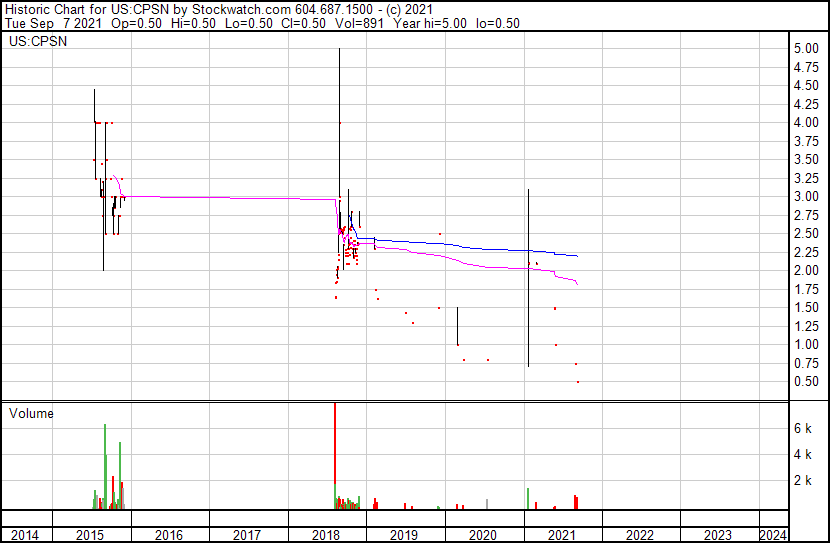Click the red trade dot at 0.50
This screenshot has width=830, height=543.
point(578,382)
